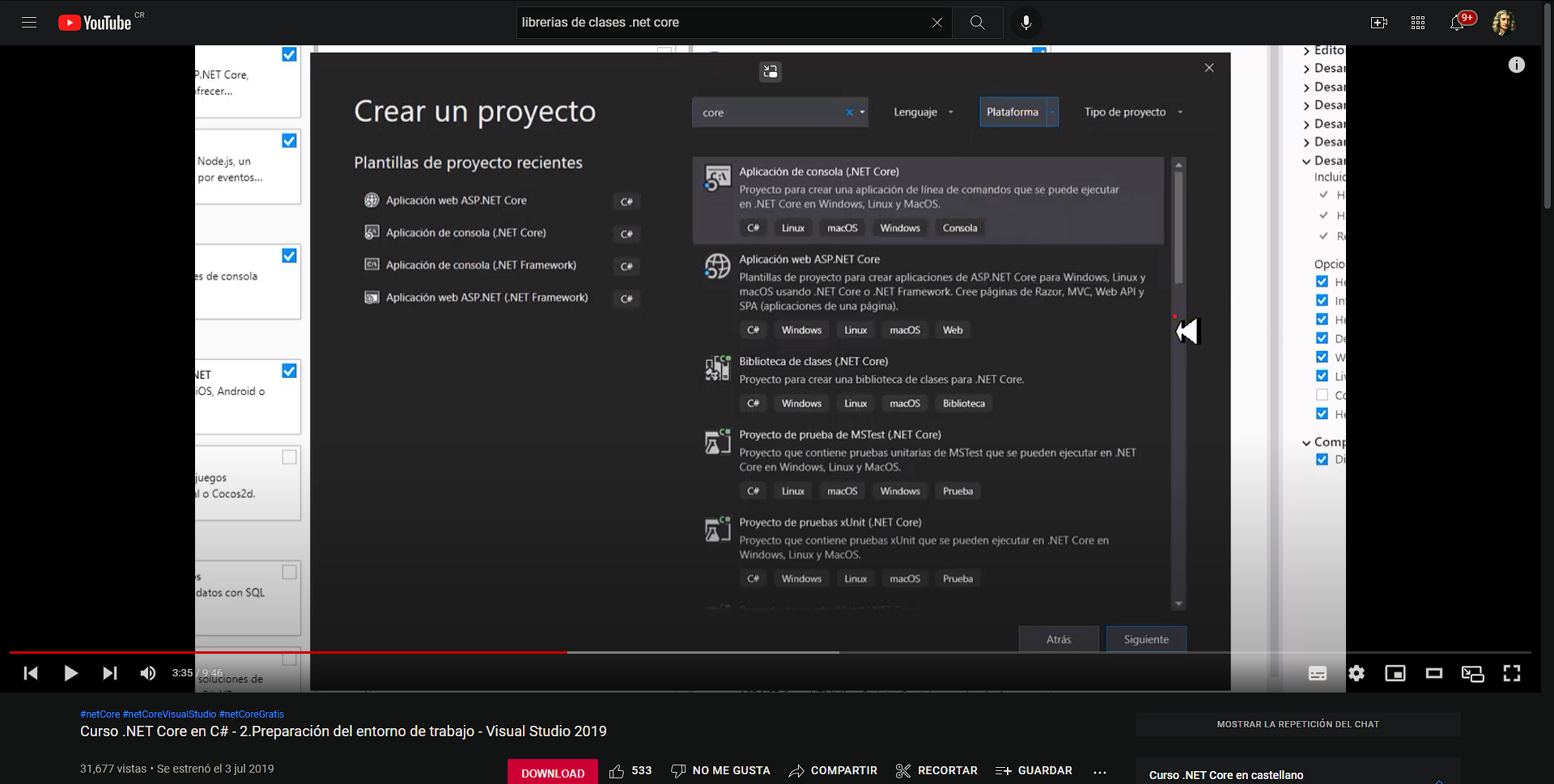Switch to miniplayer mode
The image size is (1554, 784).
pos(1395,673)
